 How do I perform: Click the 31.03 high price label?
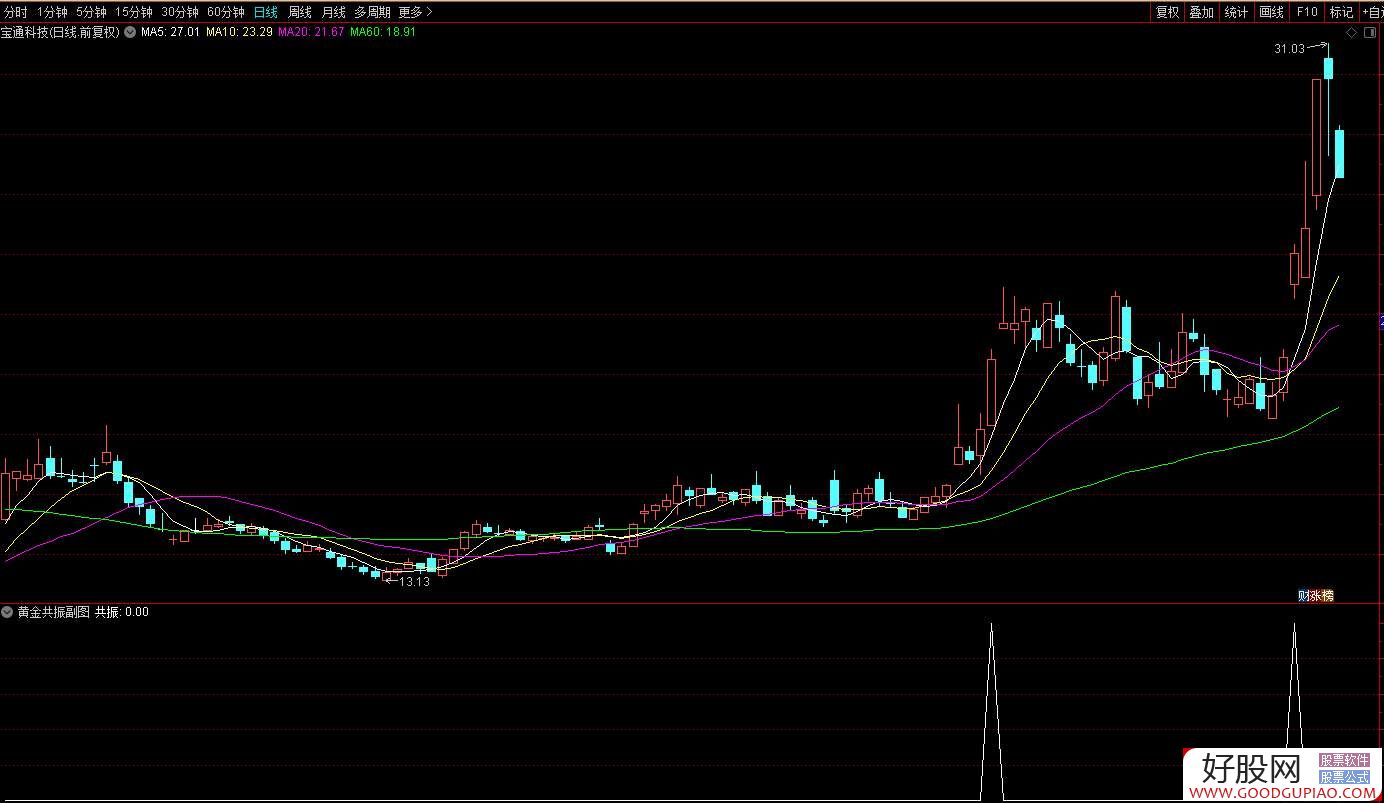point(1289,49)
